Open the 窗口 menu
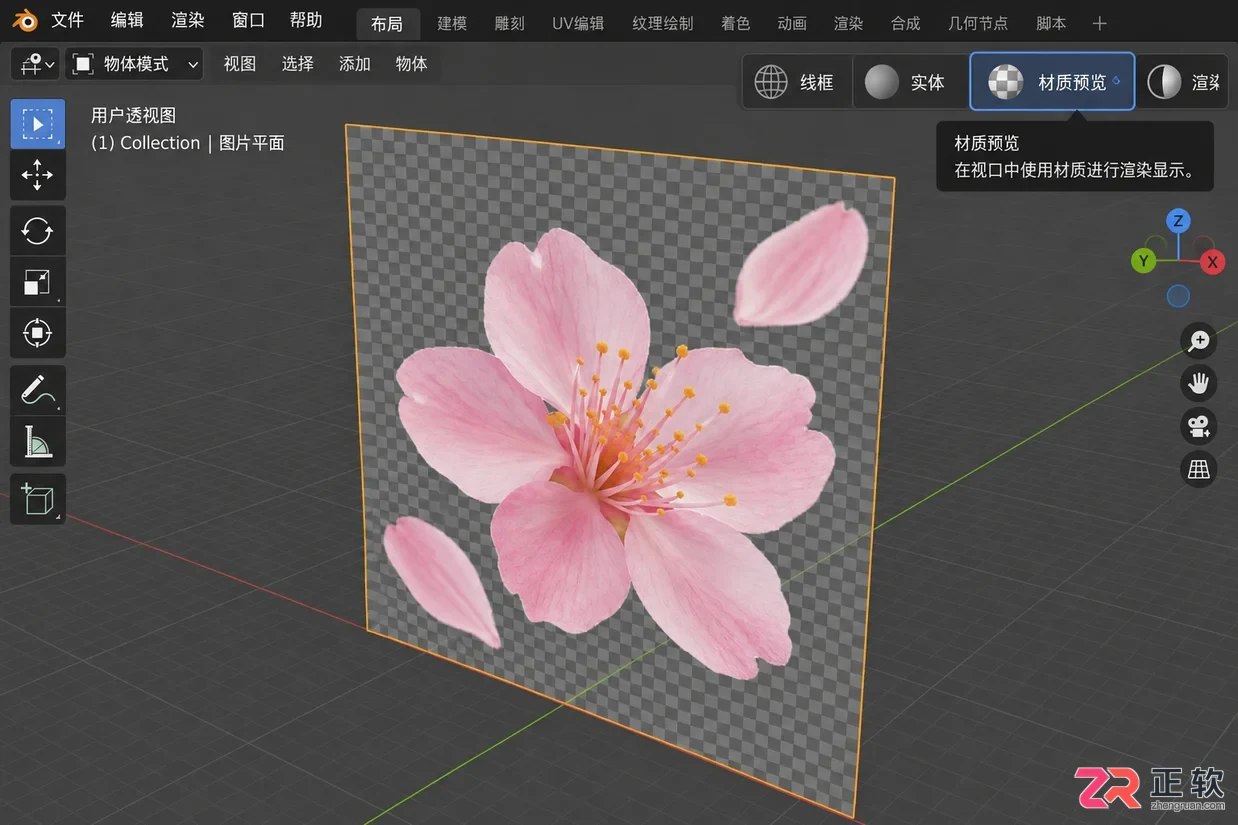Screen dimensions: 1238x825 [x=248, y=20]
